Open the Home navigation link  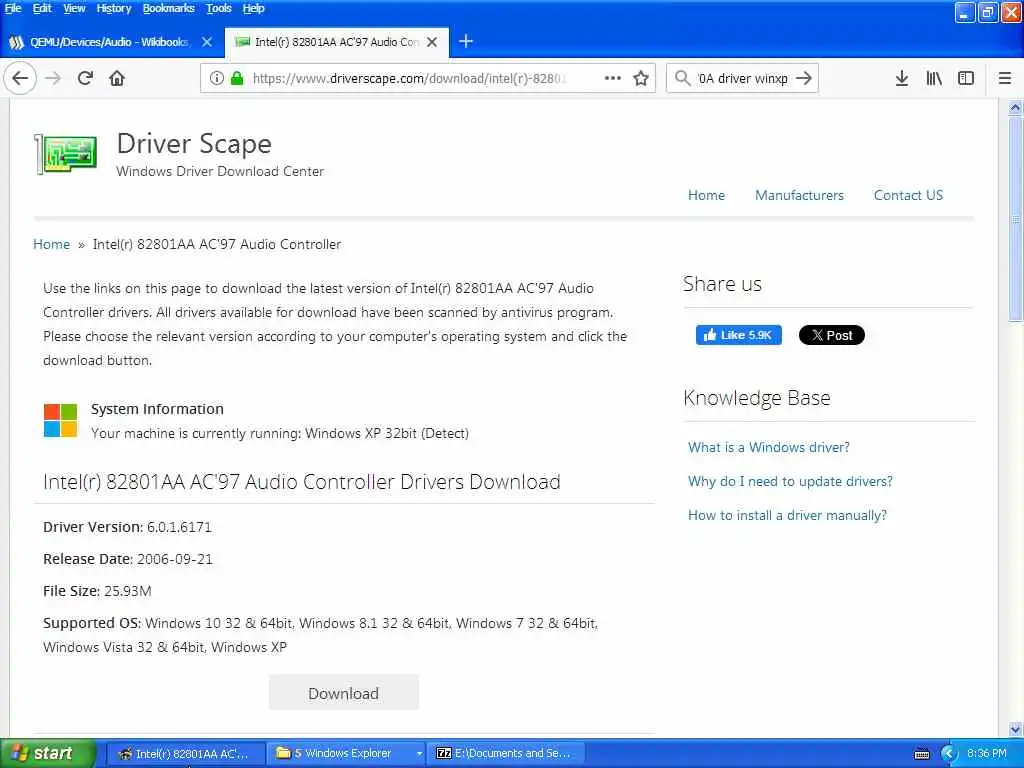coord(706,195)
